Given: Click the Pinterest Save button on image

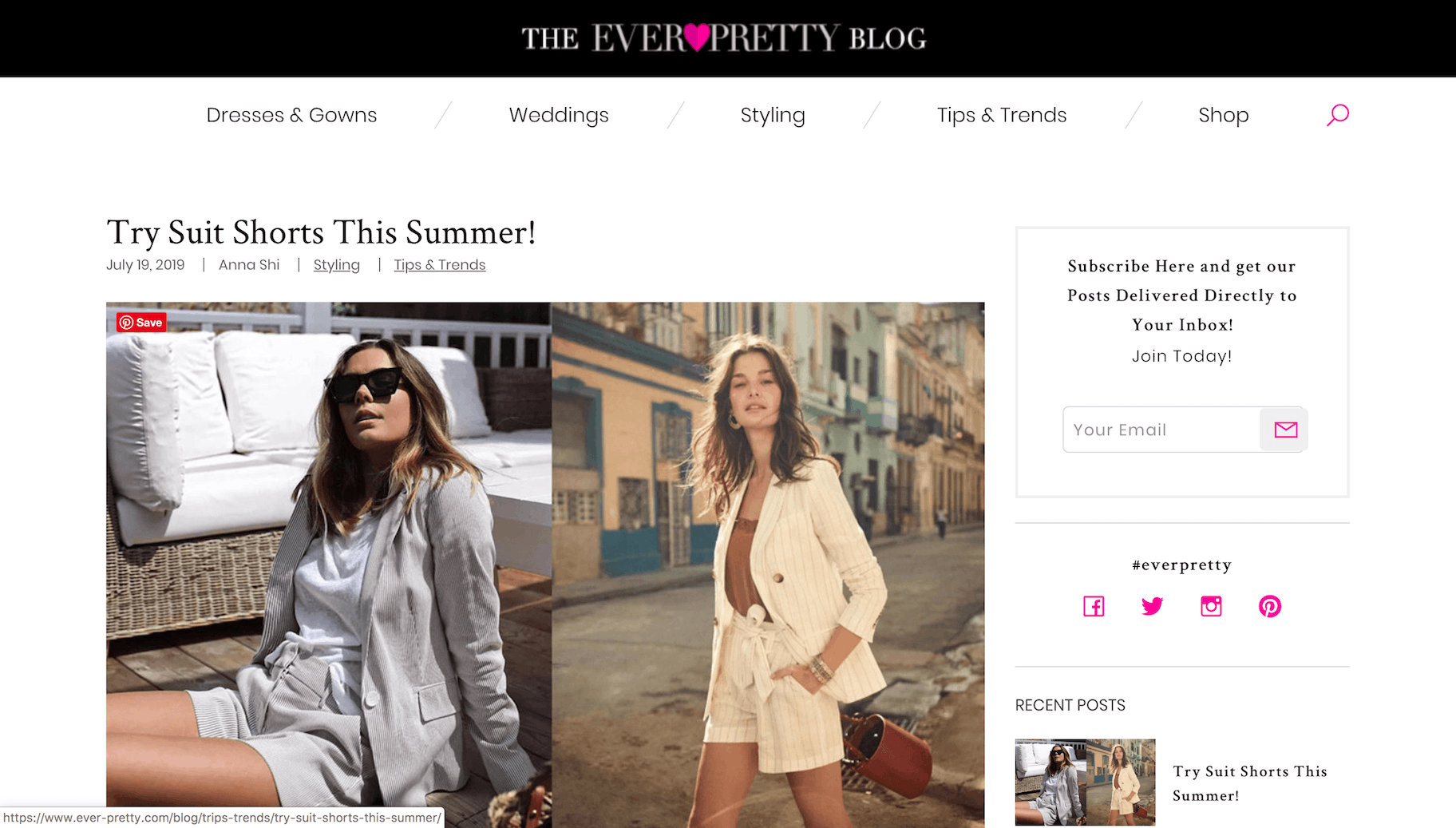Looking at the screenshot, I should [x=141, y=323].
